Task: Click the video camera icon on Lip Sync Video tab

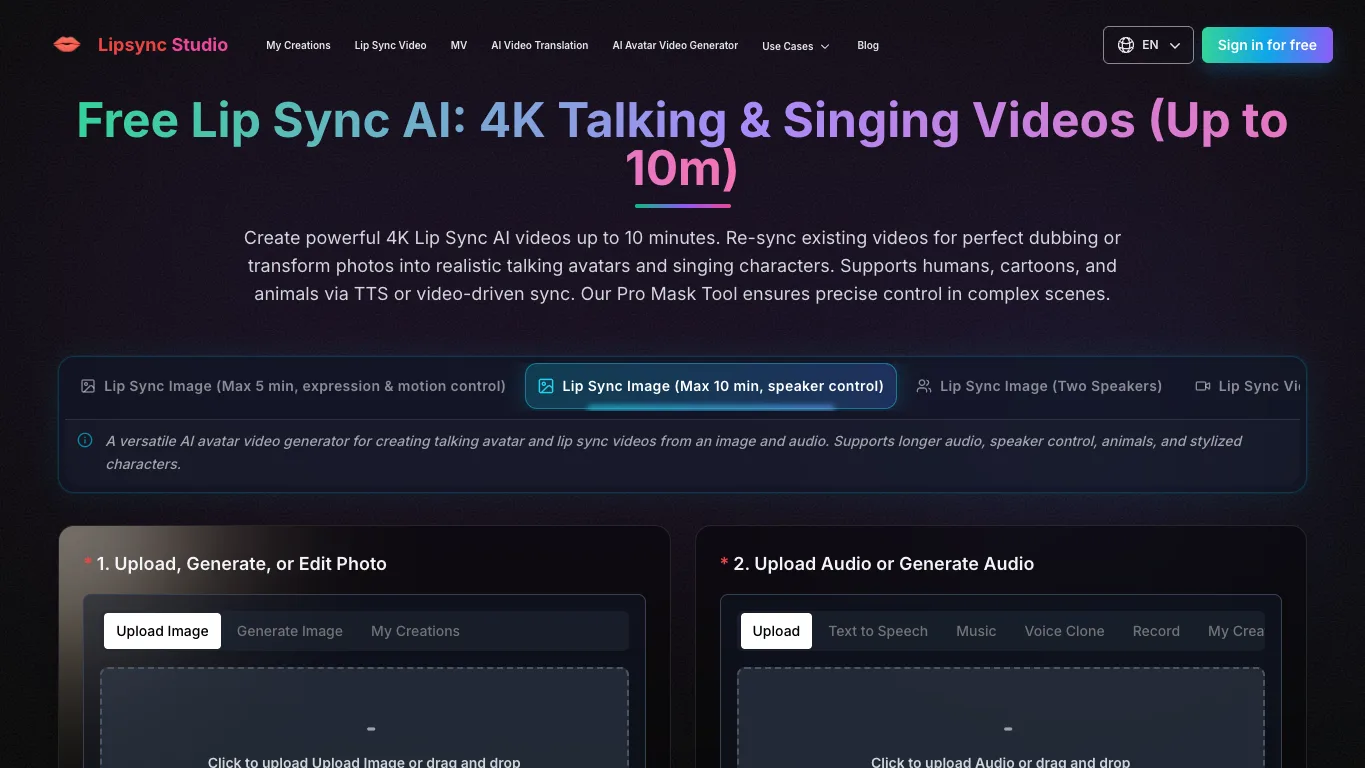Action: click(1203, 386)
